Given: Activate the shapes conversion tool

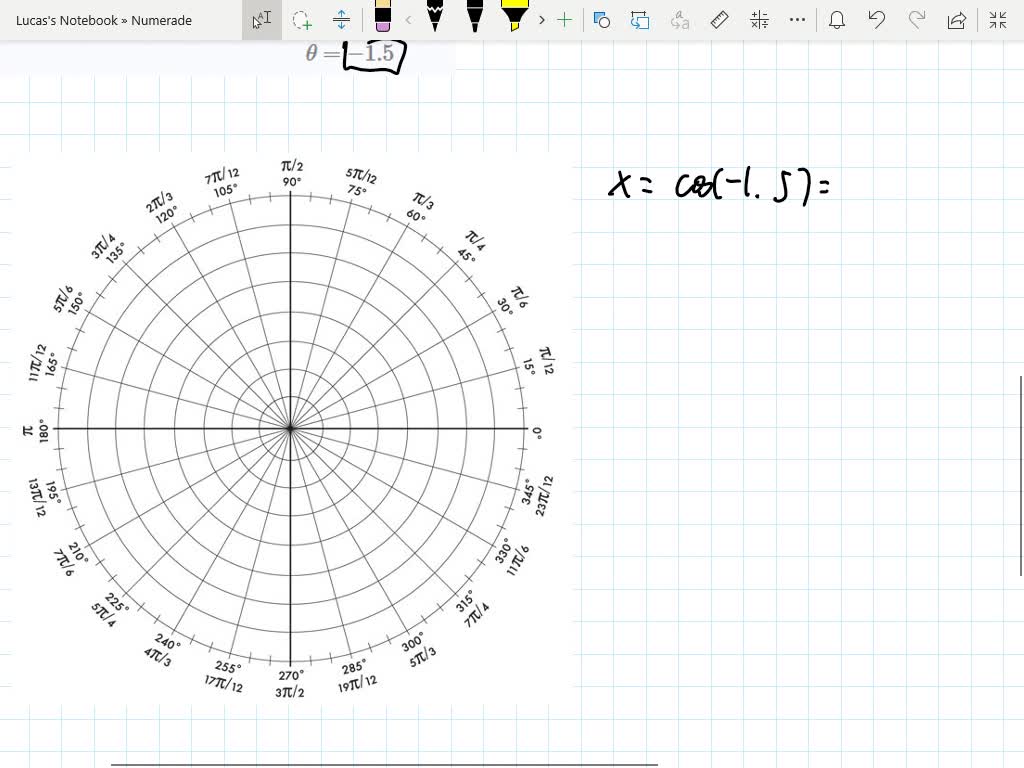Looking at the screenshot, I should (601, 20).
